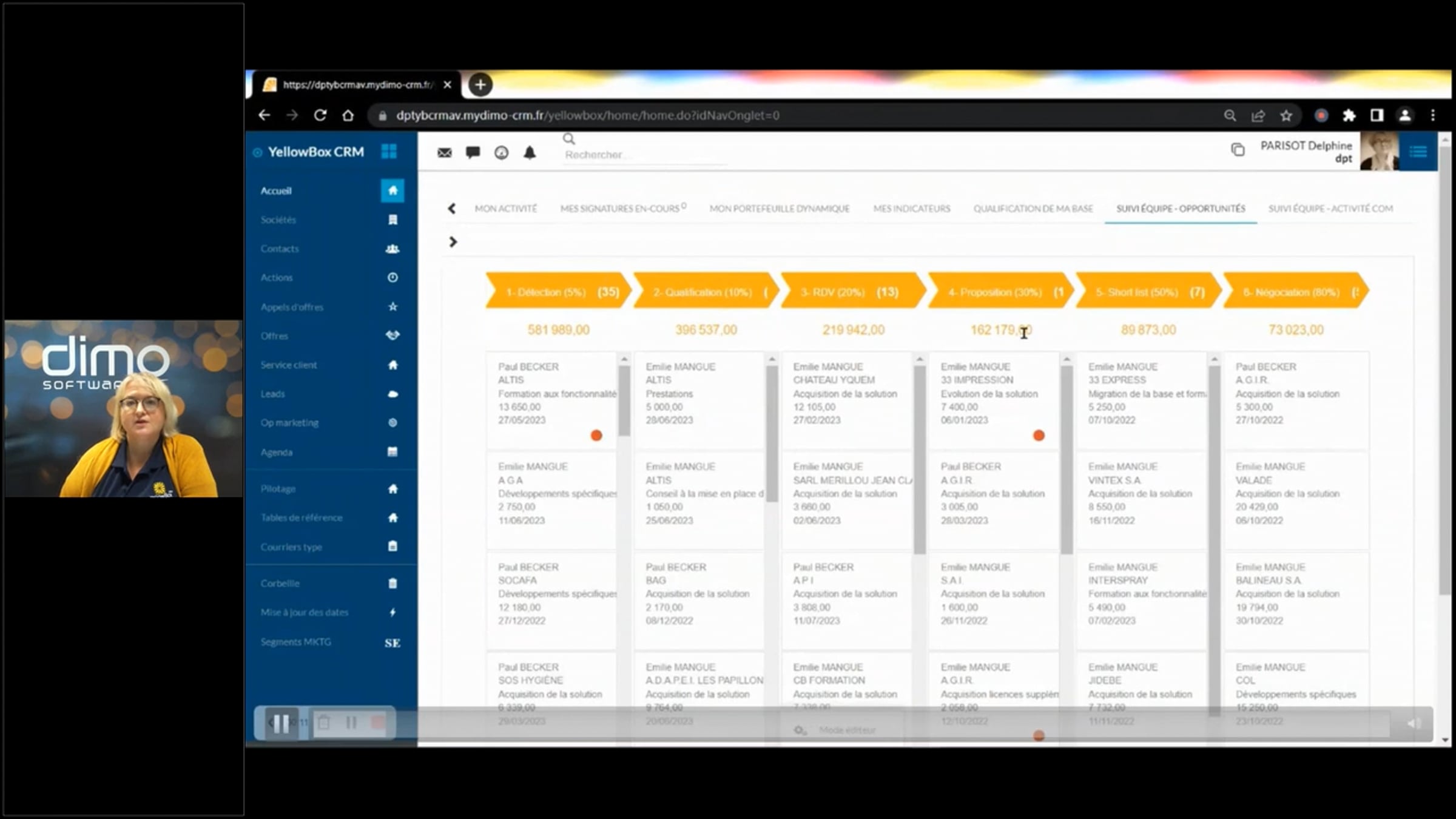The width and height of the screenshot is (1456, 819).
Task: Open the chat messages icon
Action: click(473, 153)
